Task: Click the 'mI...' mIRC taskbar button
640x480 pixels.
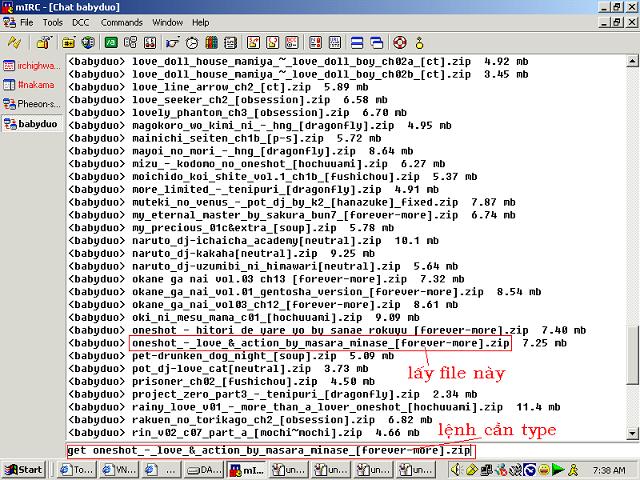Action: pyautogui.click(x=246, y=470)
